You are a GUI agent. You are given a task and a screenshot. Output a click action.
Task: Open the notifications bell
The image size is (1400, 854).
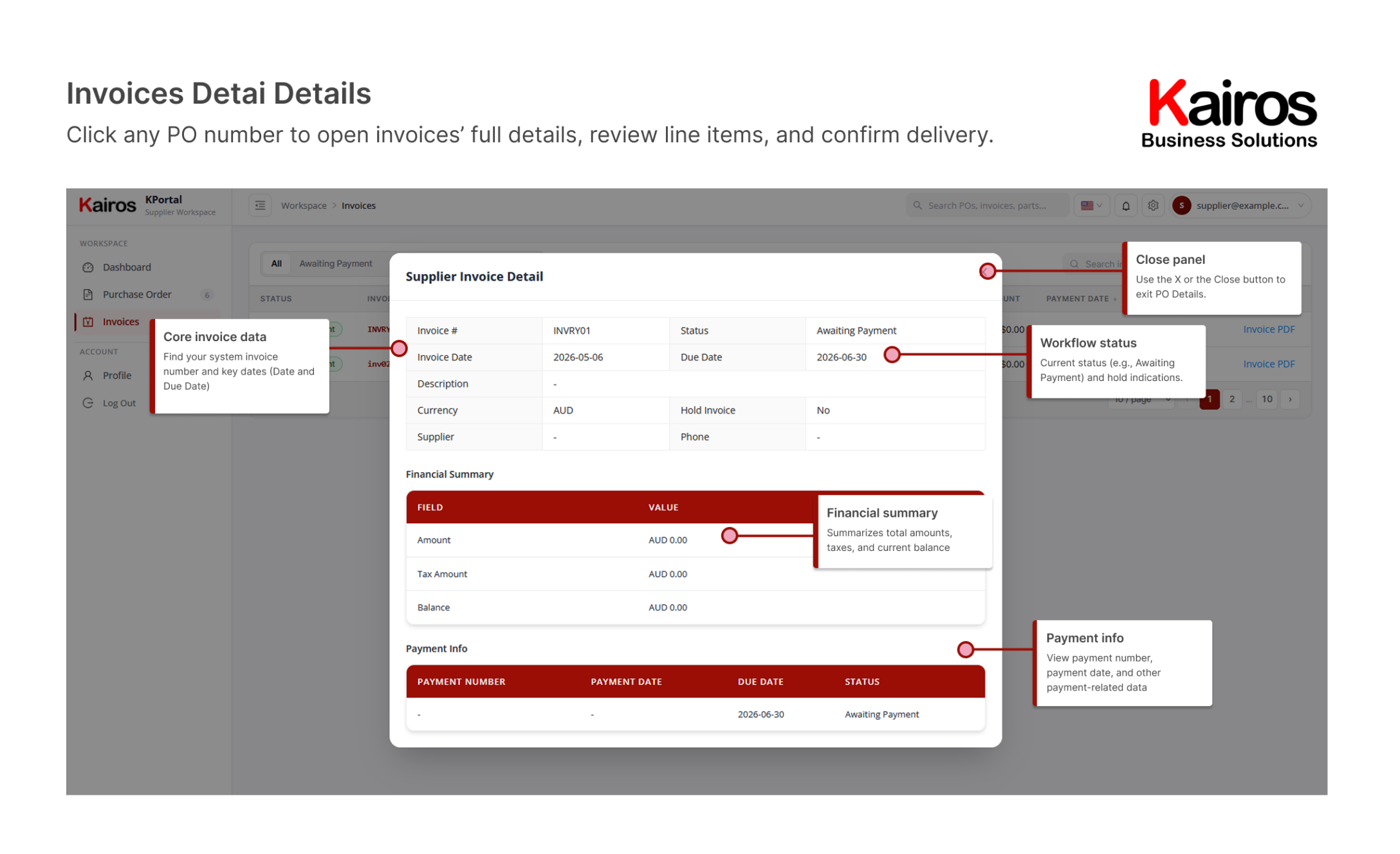click(1125, 206)
